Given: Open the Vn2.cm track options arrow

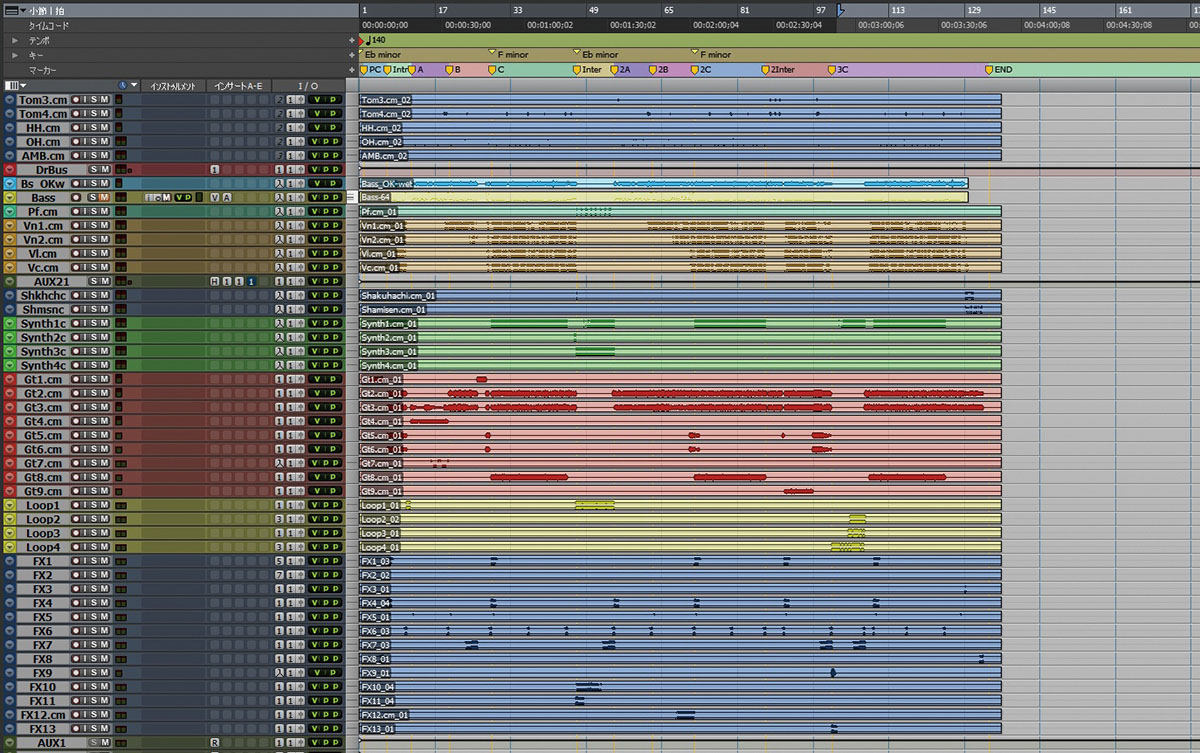Looking at the screenshot, I should (10, 240).
